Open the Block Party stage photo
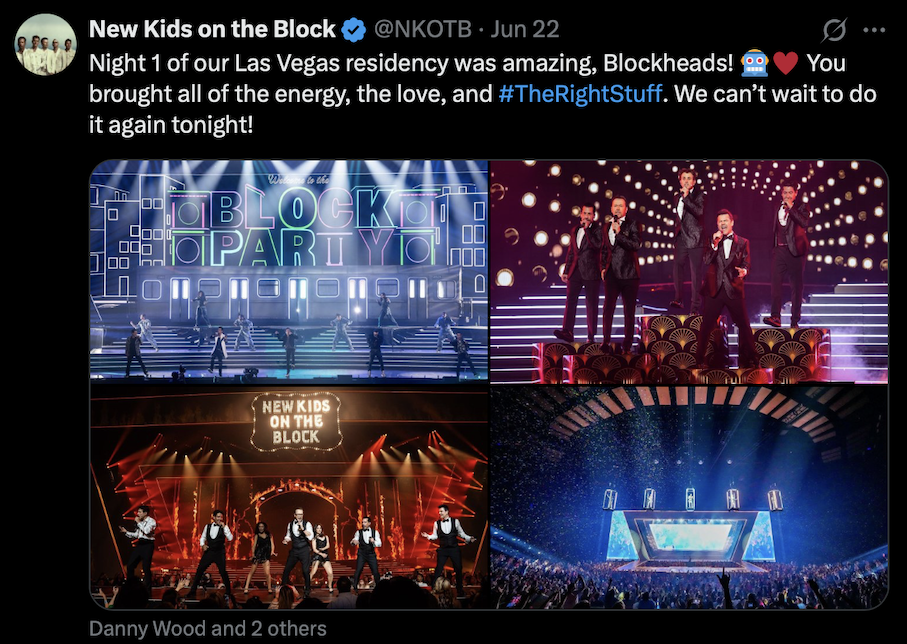907x644 pixels. (x=289, y=270)
